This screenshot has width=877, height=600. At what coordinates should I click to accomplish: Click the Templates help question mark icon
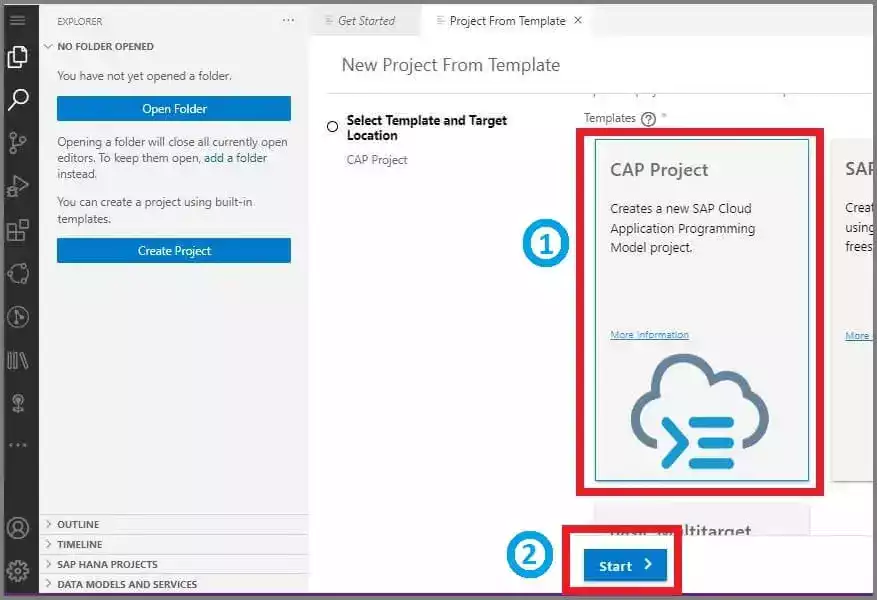click(648, 119)
